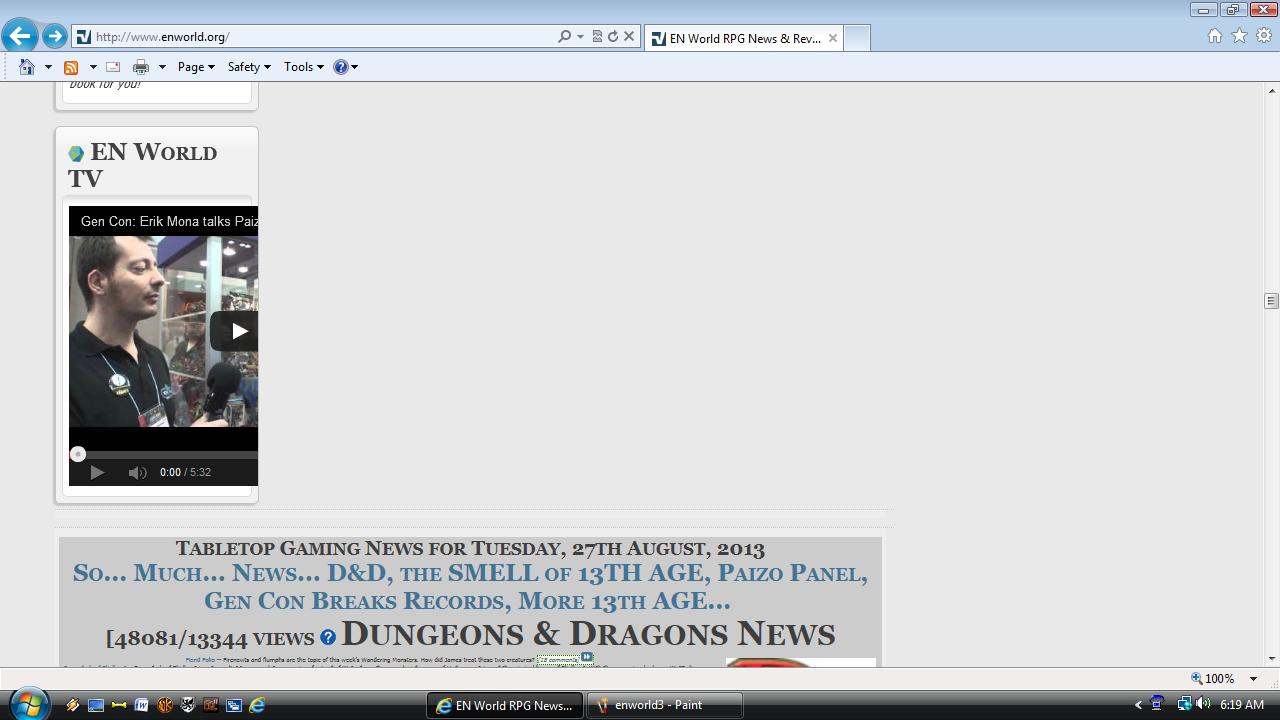Open a new blank tab
1280x720 pixels.
pyautogui.click(x=857, y=38)
